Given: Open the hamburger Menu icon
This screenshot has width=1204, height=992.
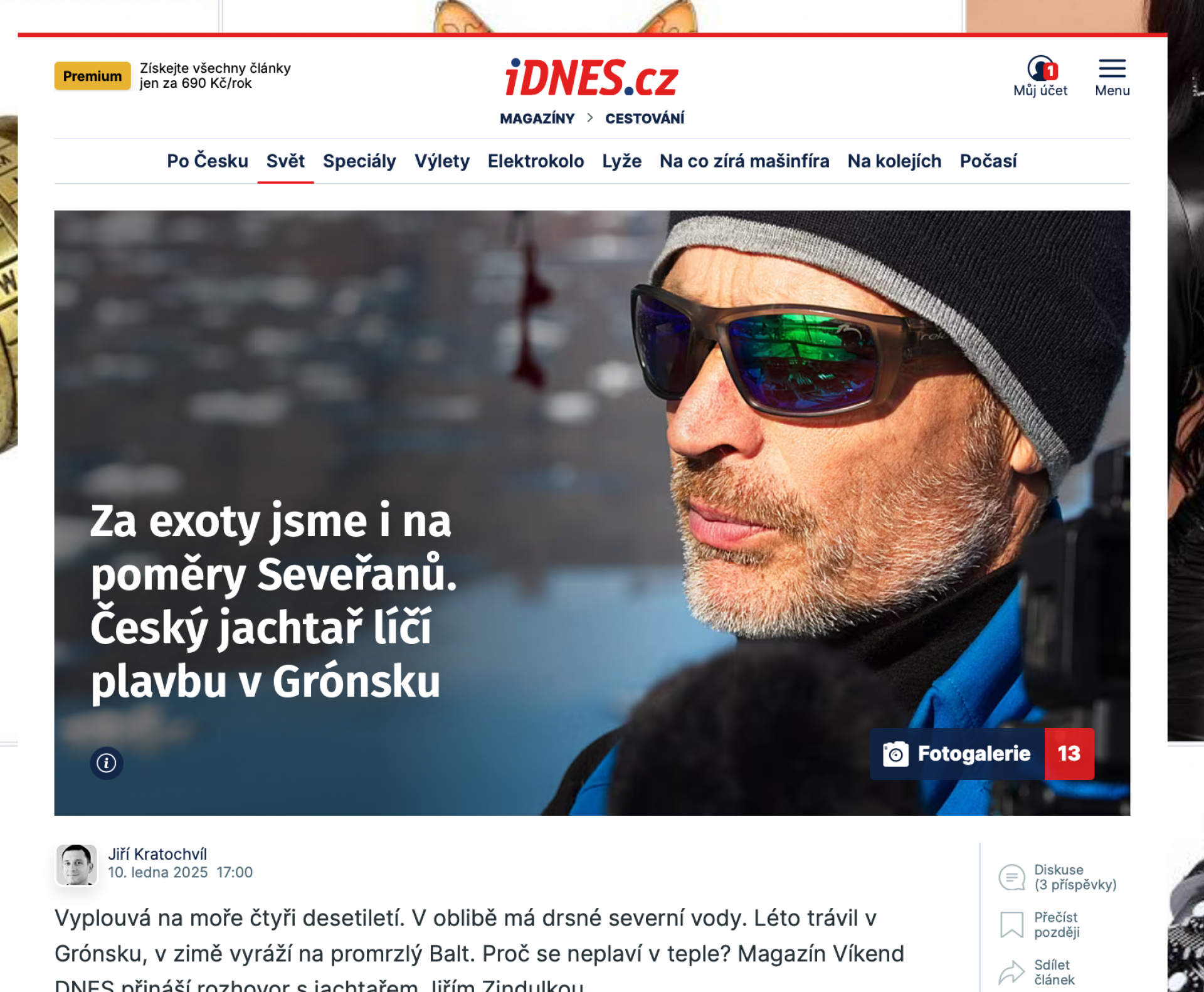Looking at the screenshot, I should (1112, 68).
